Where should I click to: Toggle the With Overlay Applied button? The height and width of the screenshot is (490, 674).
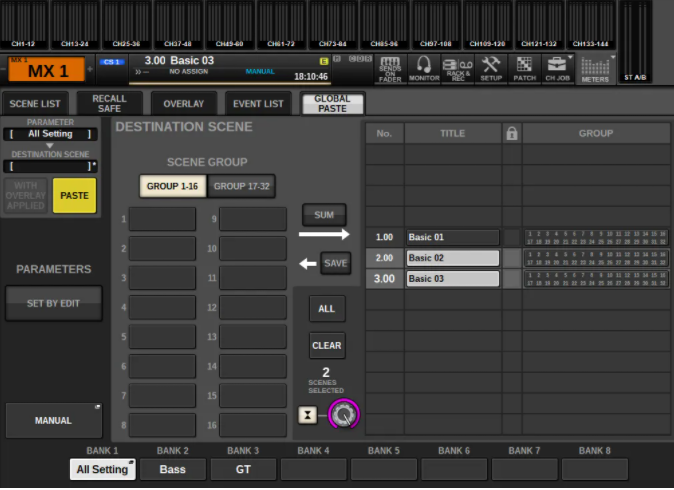tap(25, 196)
